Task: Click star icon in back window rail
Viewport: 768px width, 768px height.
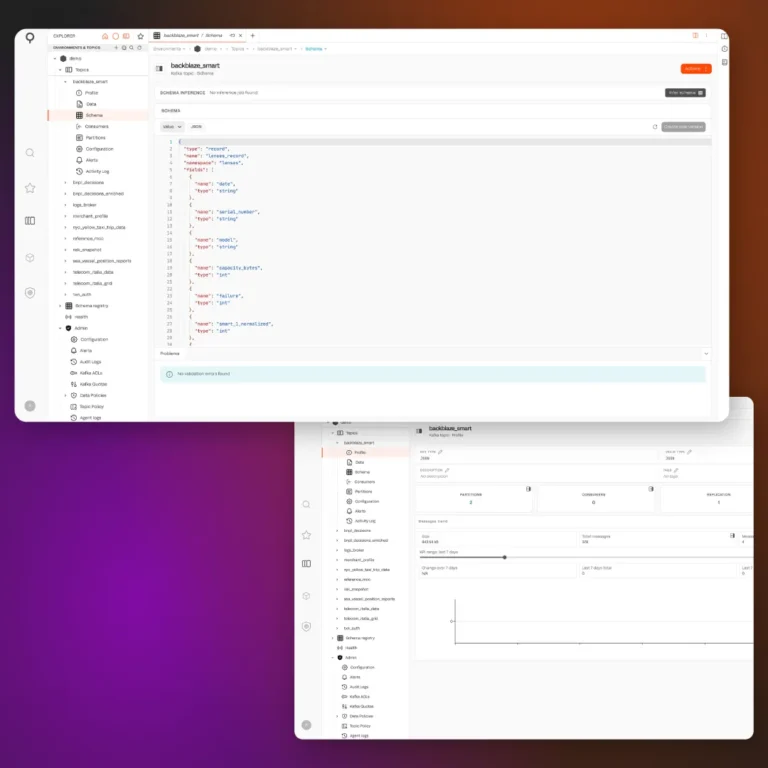Action: click(306, 535)
